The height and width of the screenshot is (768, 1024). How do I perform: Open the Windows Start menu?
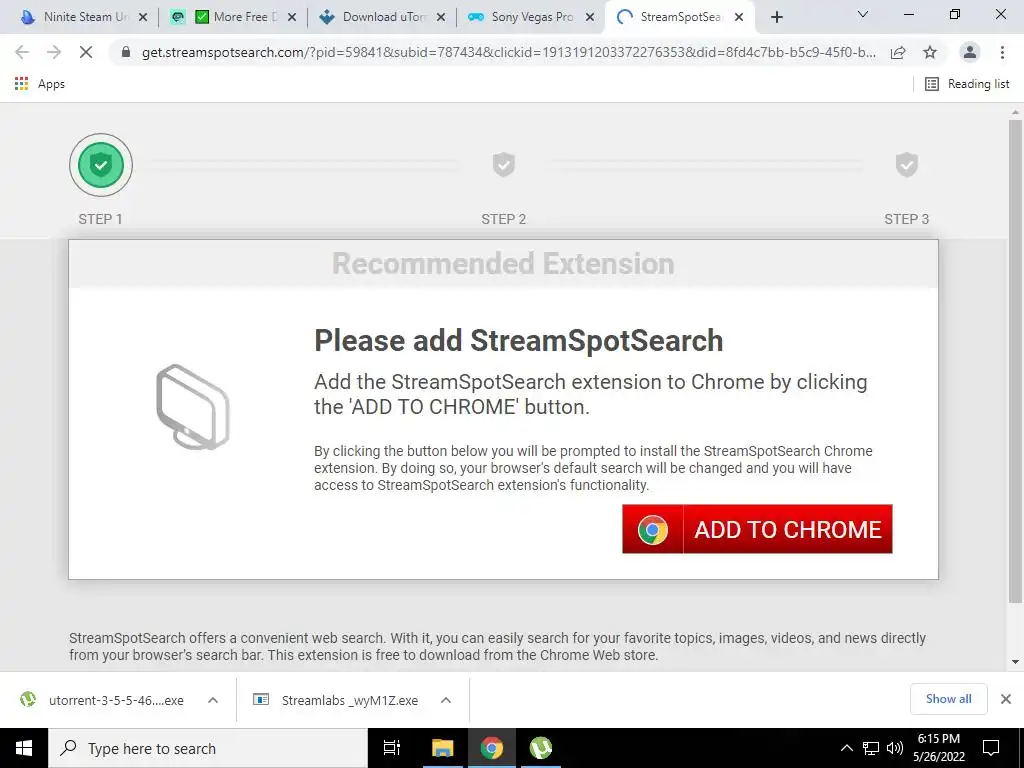click(x=24, y=748)
